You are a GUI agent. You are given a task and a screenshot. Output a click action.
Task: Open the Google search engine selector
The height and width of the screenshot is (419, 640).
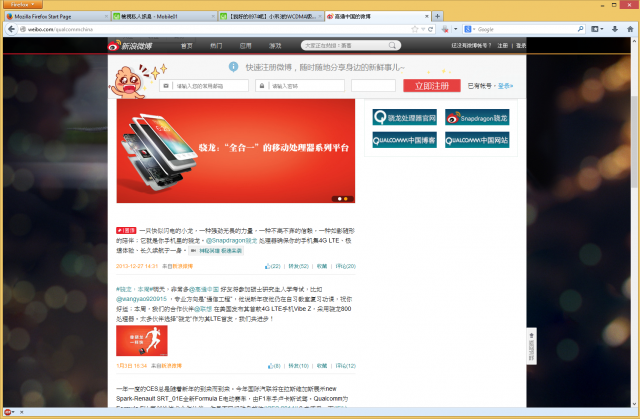pos(469,29)
